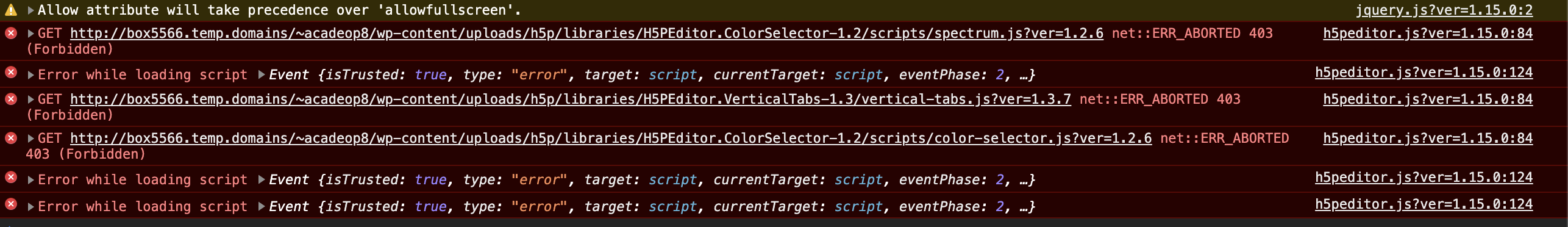Expand the last Event {isTrusted: true} object
The image size is (1568, 227).
(262, 206)
